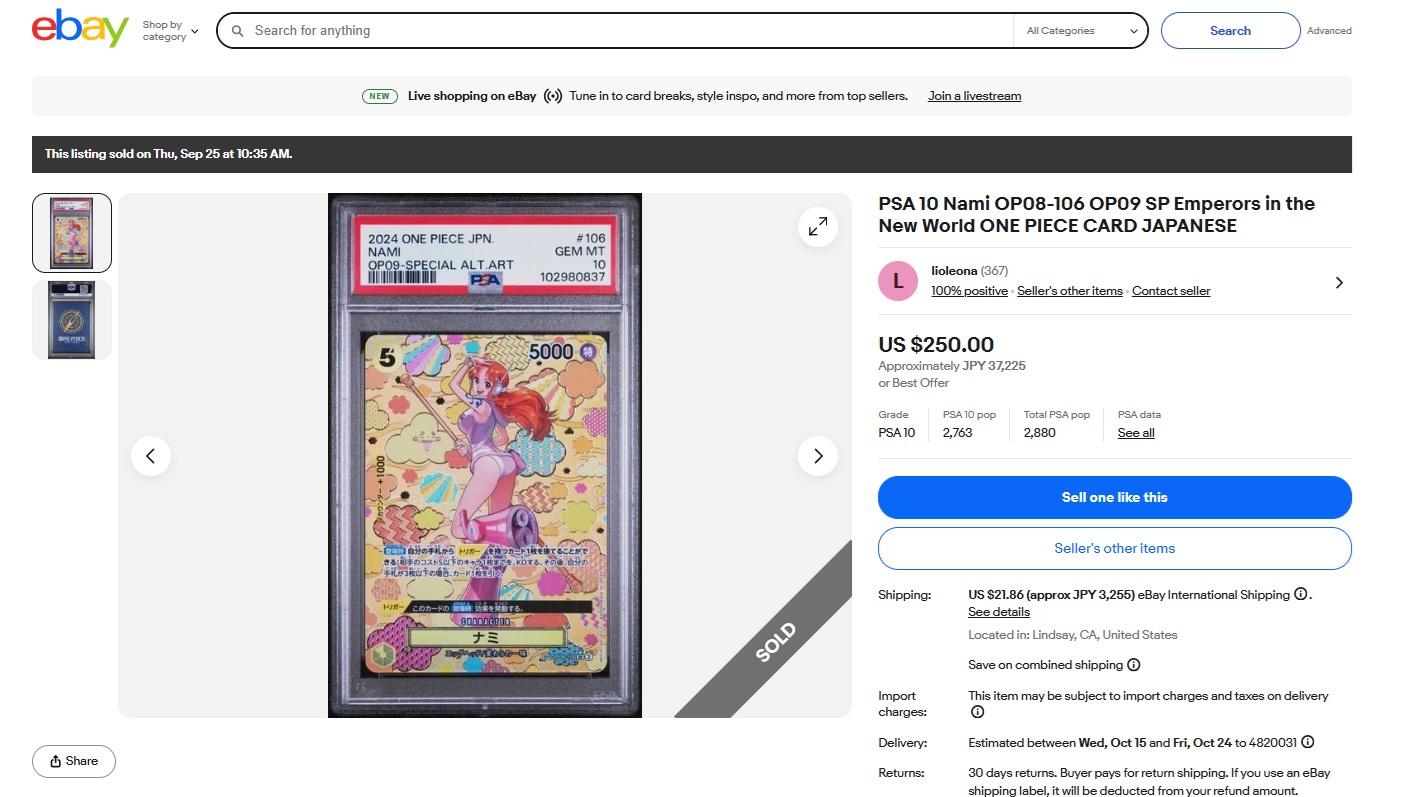Image resolution: width=1423 pixels, height=797 pixels.
Task: Expand the image to full view
Action: tap(818, 227)
